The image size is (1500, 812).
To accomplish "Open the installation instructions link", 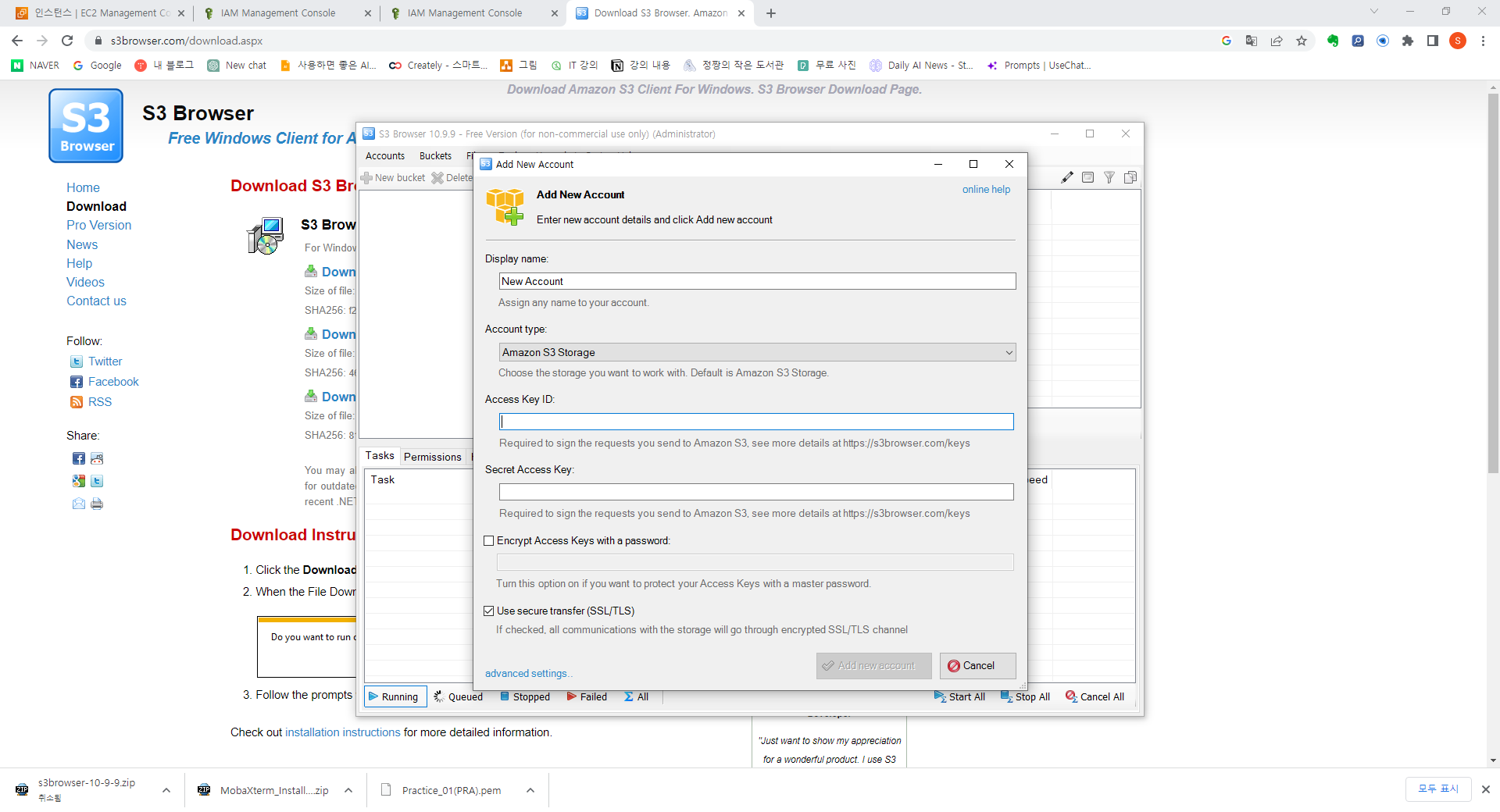I will (x=342, y=732).
